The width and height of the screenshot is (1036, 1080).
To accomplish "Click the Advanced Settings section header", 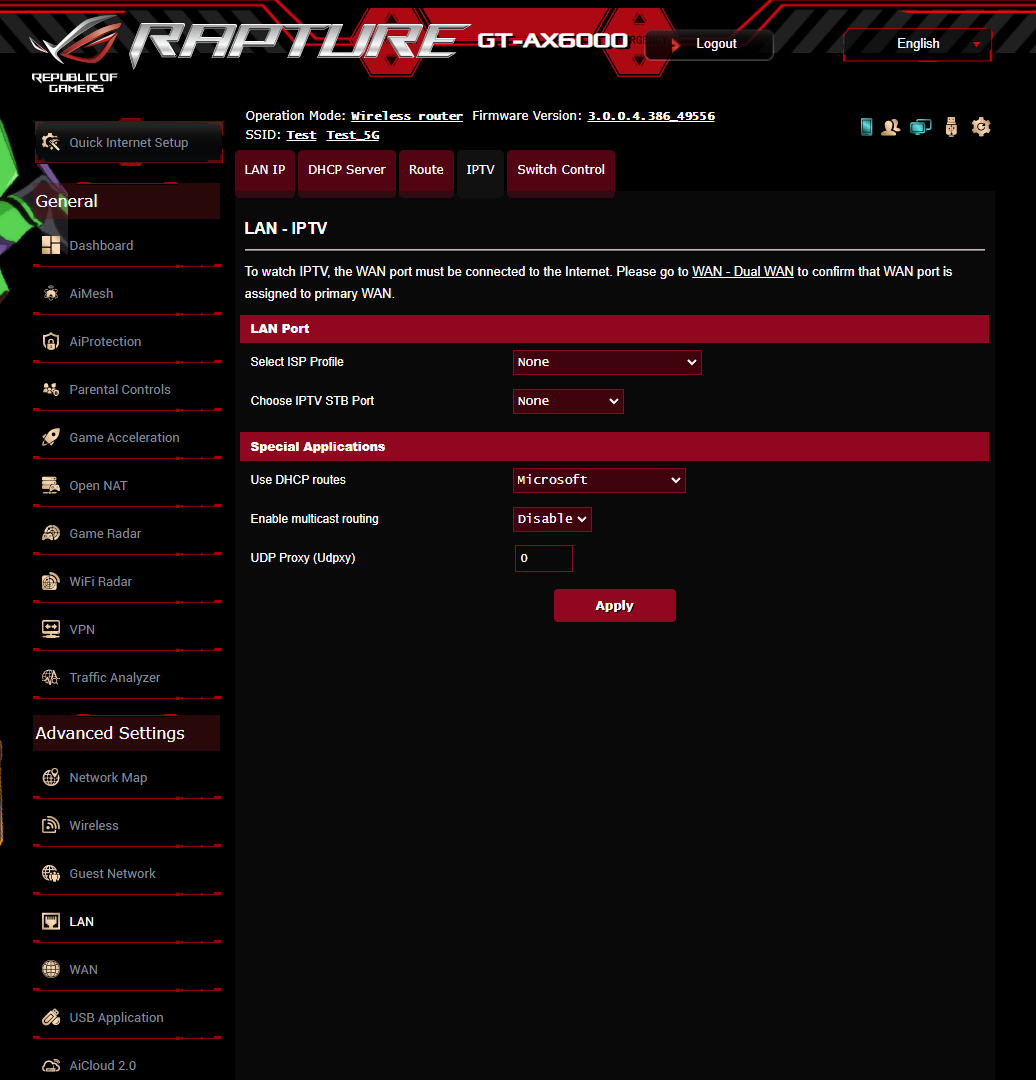I will tap(127, 733).
